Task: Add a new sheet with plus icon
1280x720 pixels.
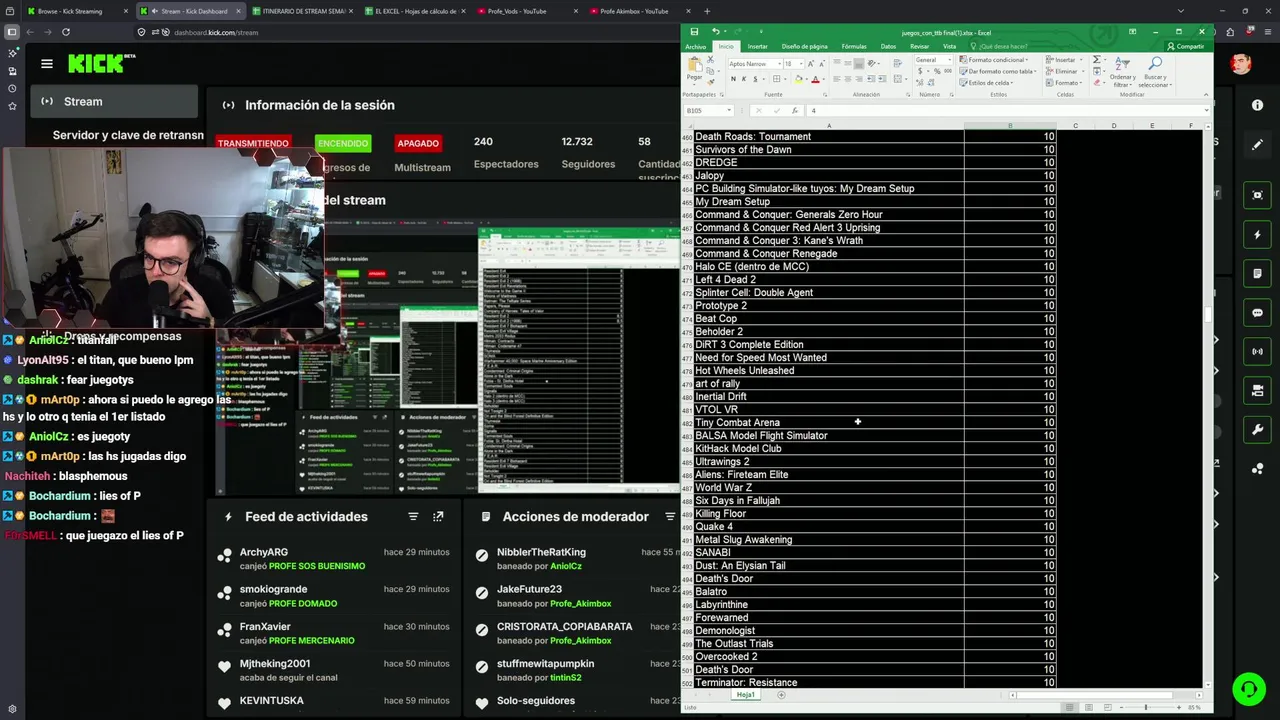Action: coord(781,695)
